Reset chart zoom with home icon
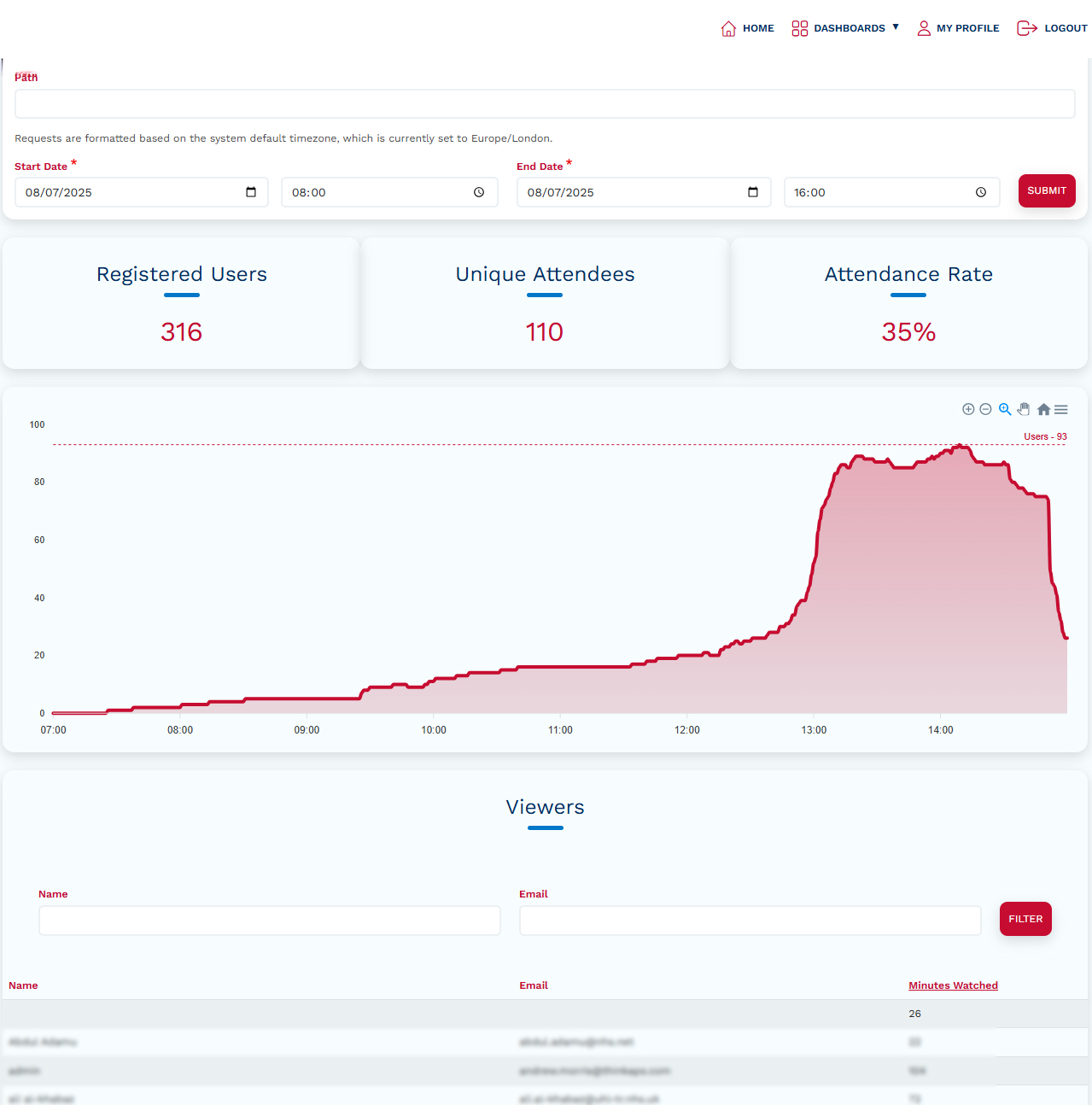 point(1043,410)
